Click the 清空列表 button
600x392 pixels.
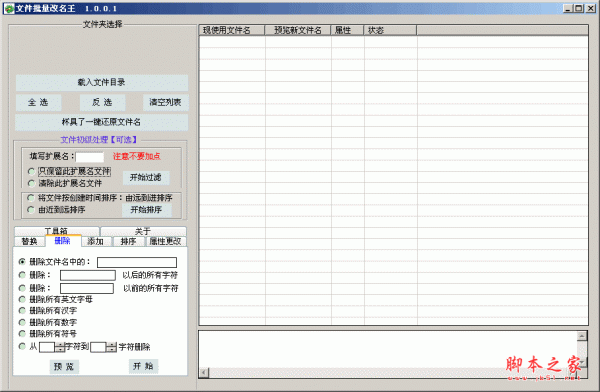click(165, 102)
